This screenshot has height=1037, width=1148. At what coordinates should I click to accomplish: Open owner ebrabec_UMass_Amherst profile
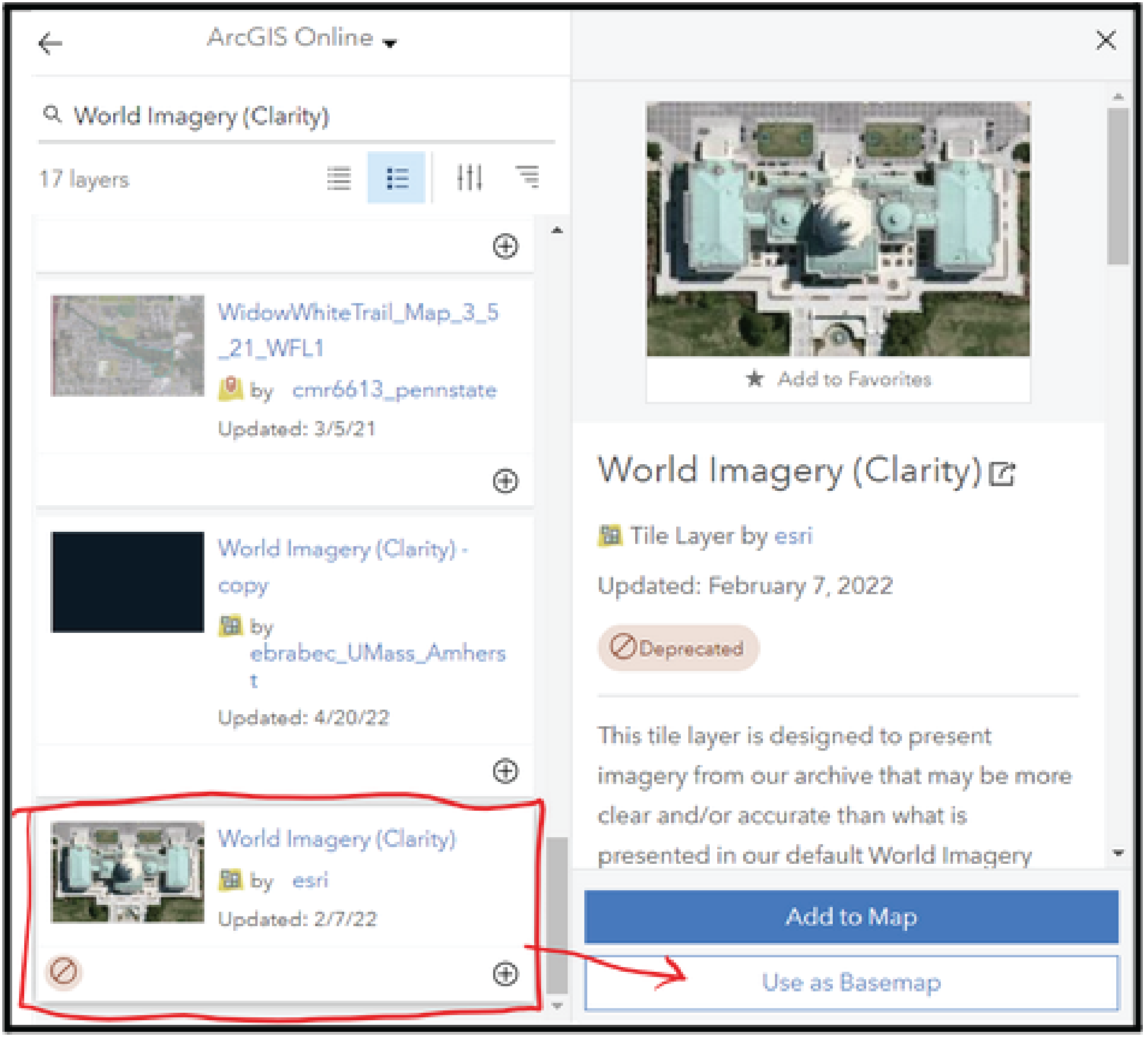coord(378,666)
